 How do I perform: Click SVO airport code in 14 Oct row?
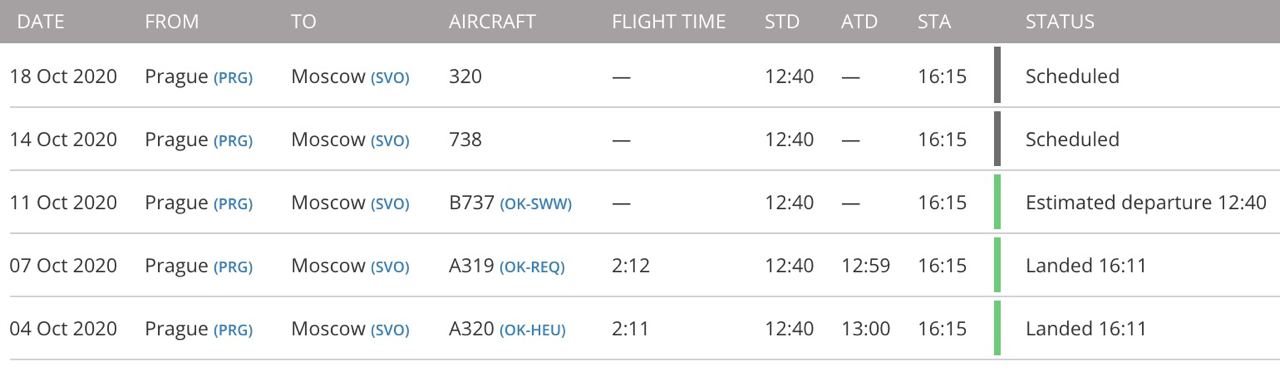[390, 141]
